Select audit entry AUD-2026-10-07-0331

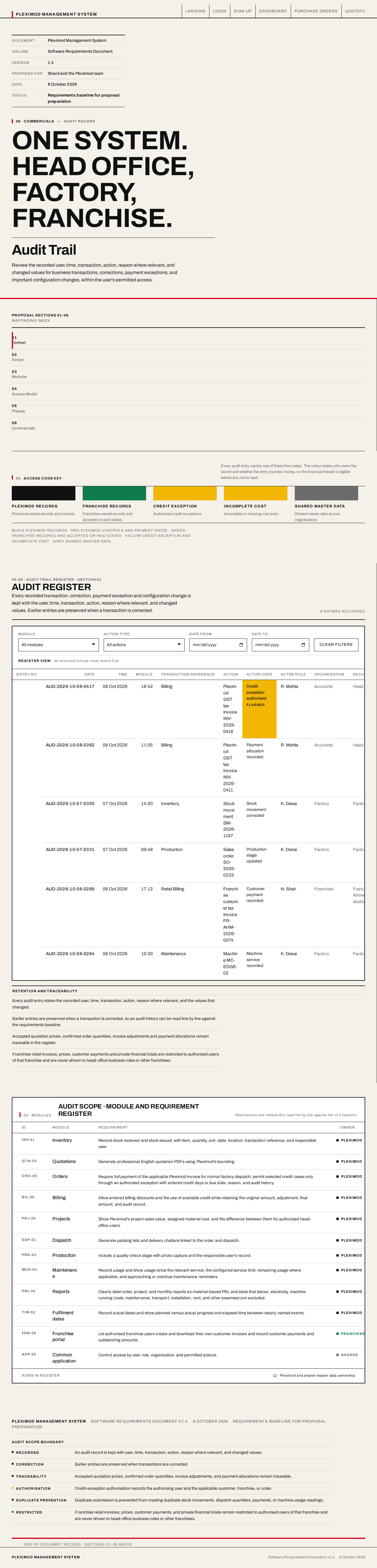pyautogui.click(x=70, y=850)
